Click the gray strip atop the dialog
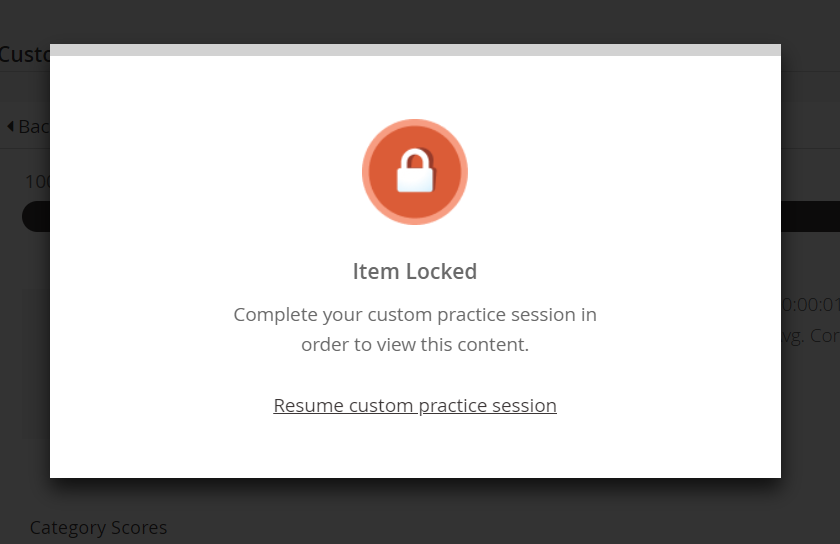This screenshot has height=544, width=840. (x=415, y=50)
